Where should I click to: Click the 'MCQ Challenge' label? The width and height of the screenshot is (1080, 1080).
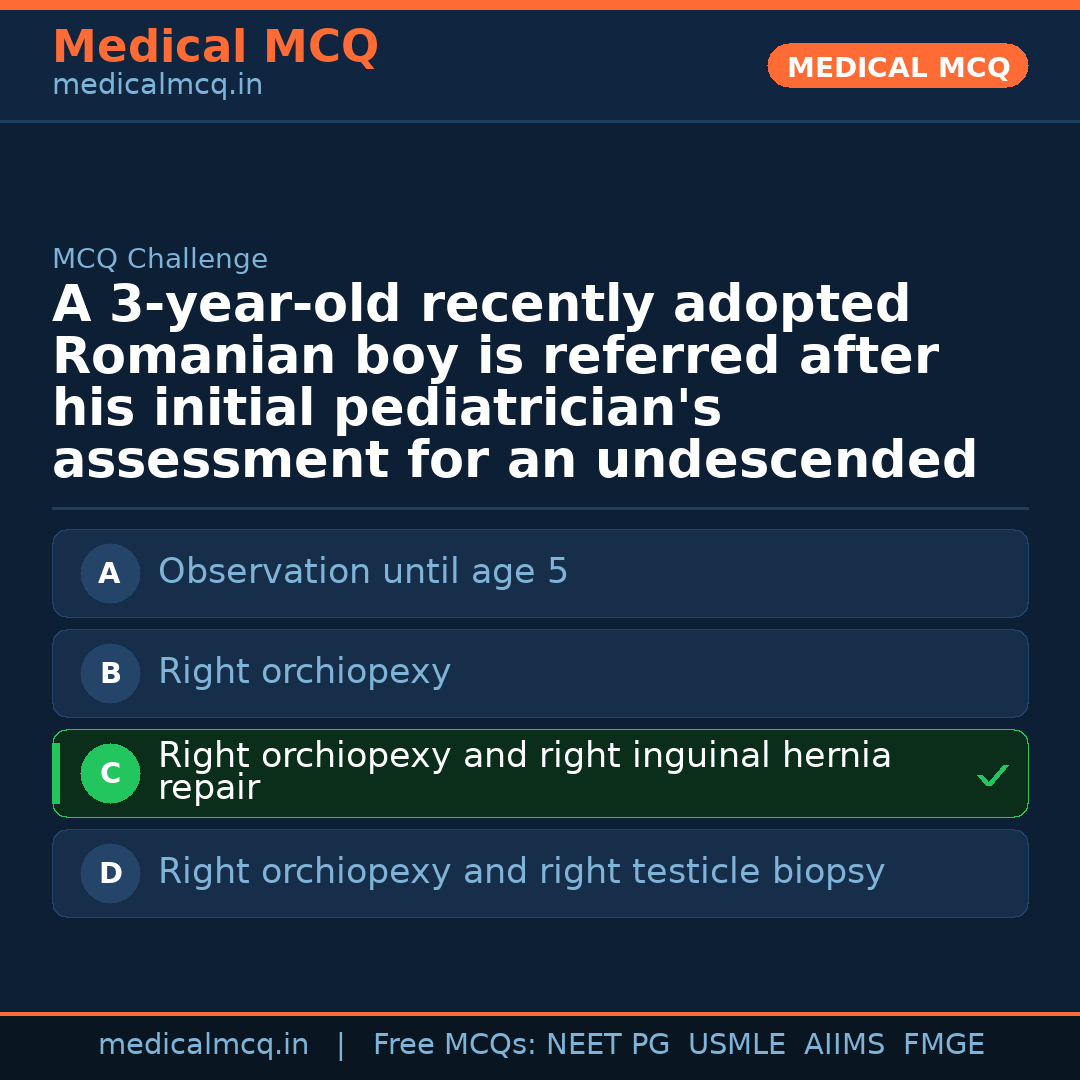click(160, 260)
